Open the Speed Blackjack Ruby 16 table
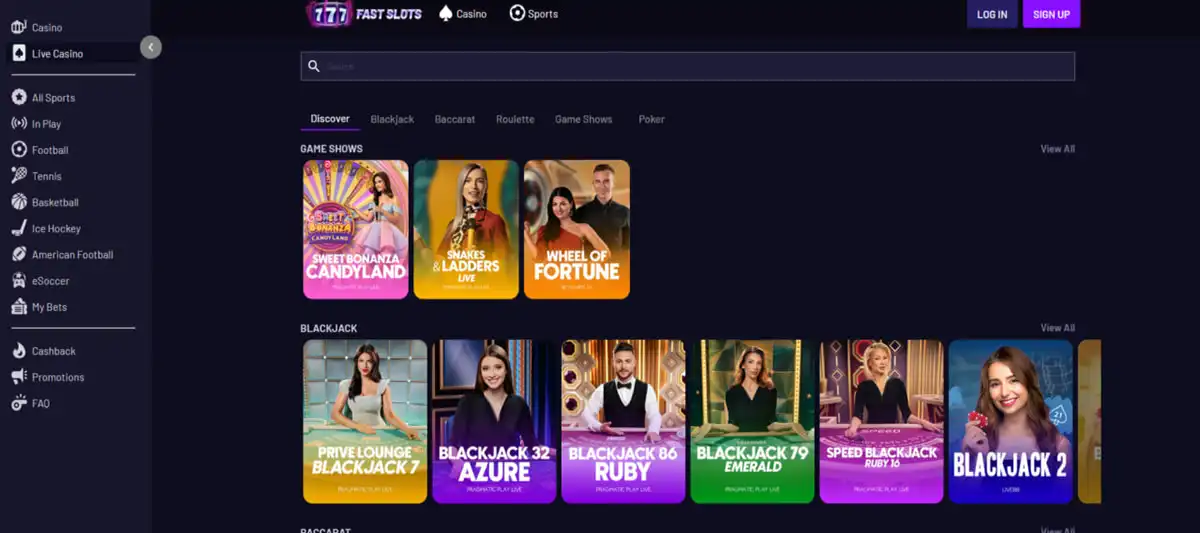 881,421
